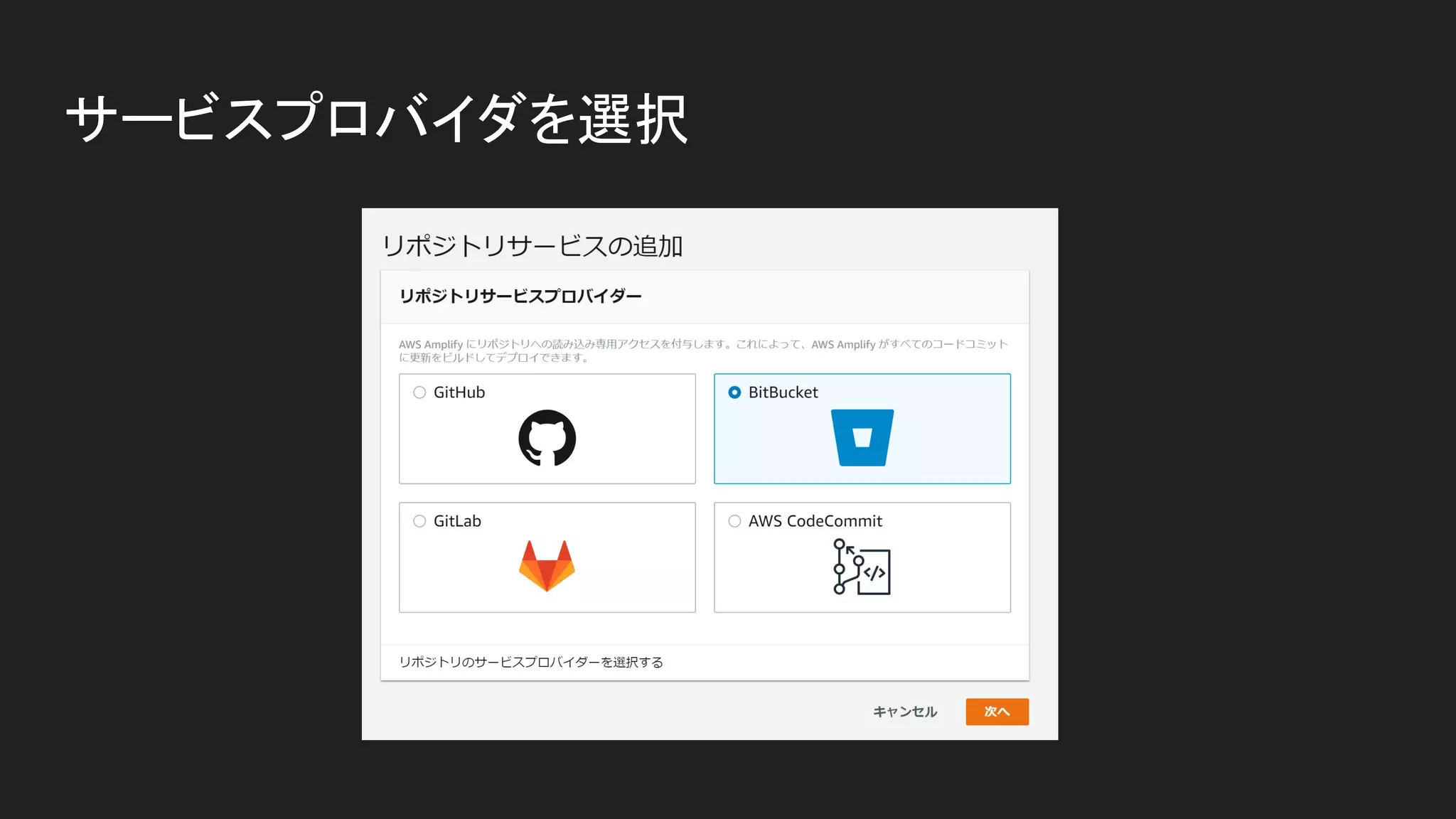The height and width of the screenshot is (819, 1456).
Task: Select the GitHub radio button
Action: coord(419,392)
